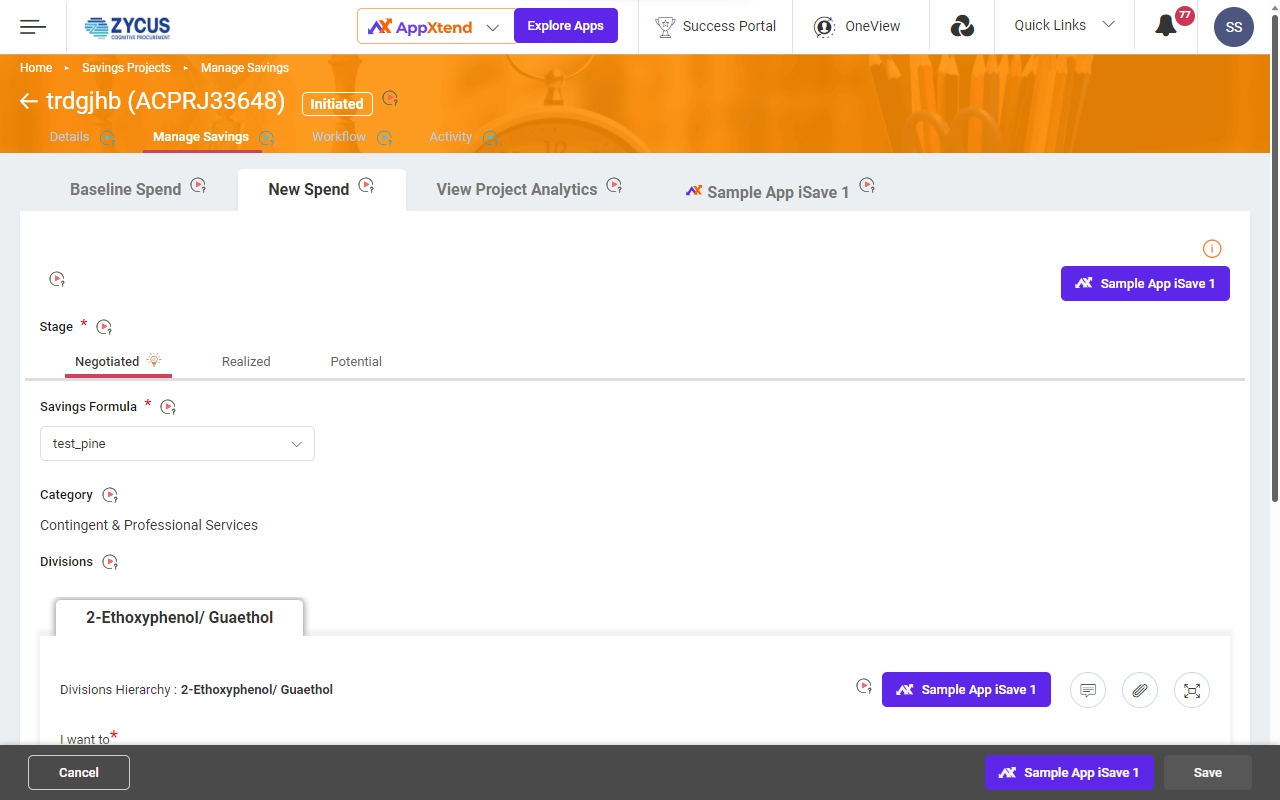The image size is (1280, 800).
Task: Click the expand fullscreen icon
Action: [x=1192, y=690]
